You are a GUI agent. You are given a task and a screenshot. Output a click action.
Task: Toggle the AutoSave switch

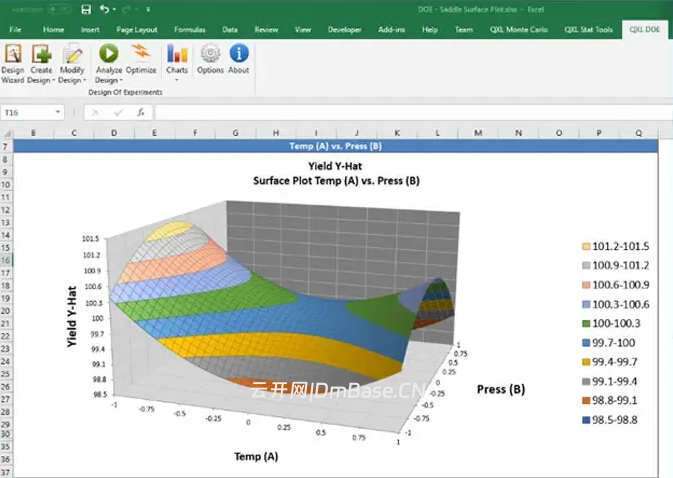coord(59,9)
